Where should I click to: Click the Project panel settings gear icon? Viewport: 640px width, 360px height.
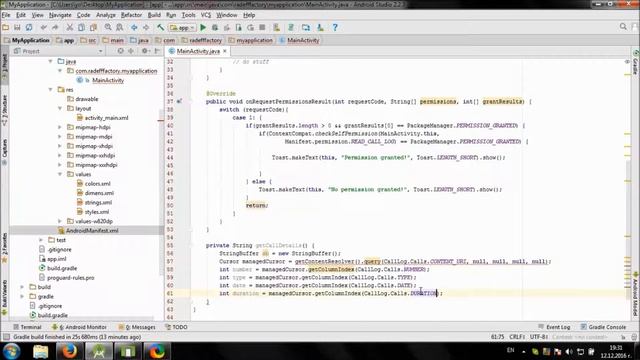tap(145, 51)
